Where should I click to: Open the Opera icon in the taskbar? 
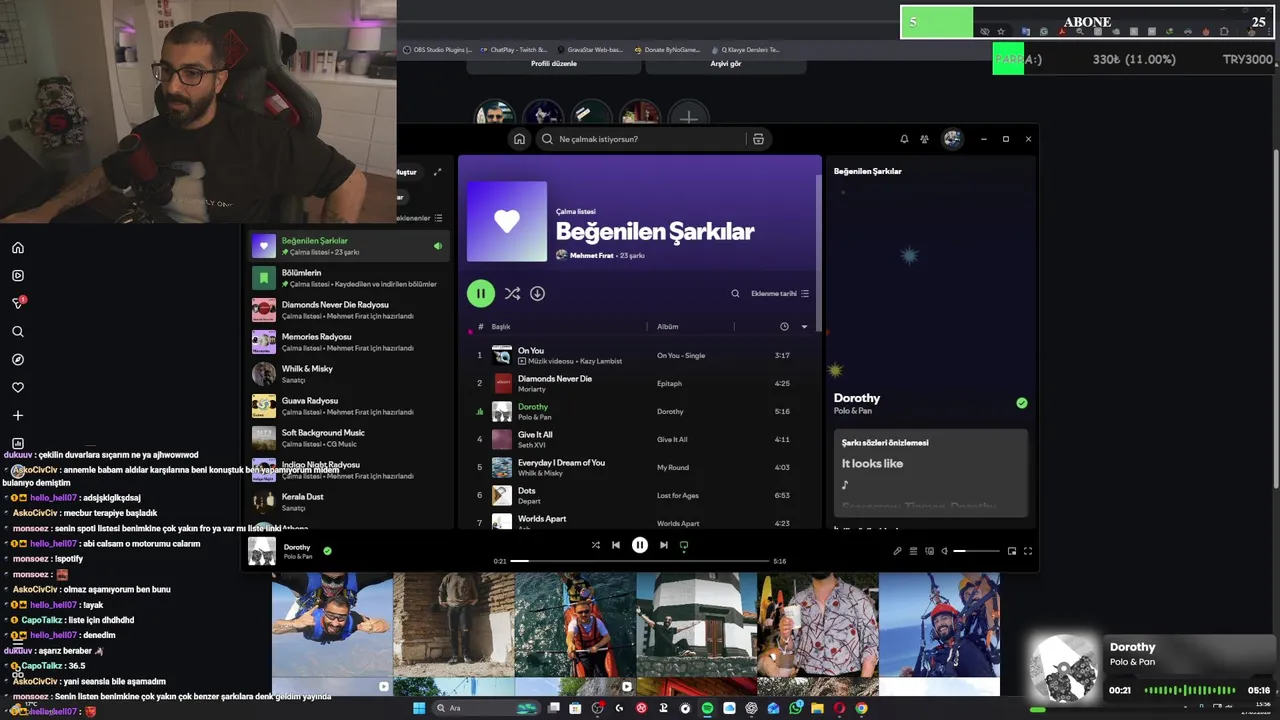pos(839,708)
